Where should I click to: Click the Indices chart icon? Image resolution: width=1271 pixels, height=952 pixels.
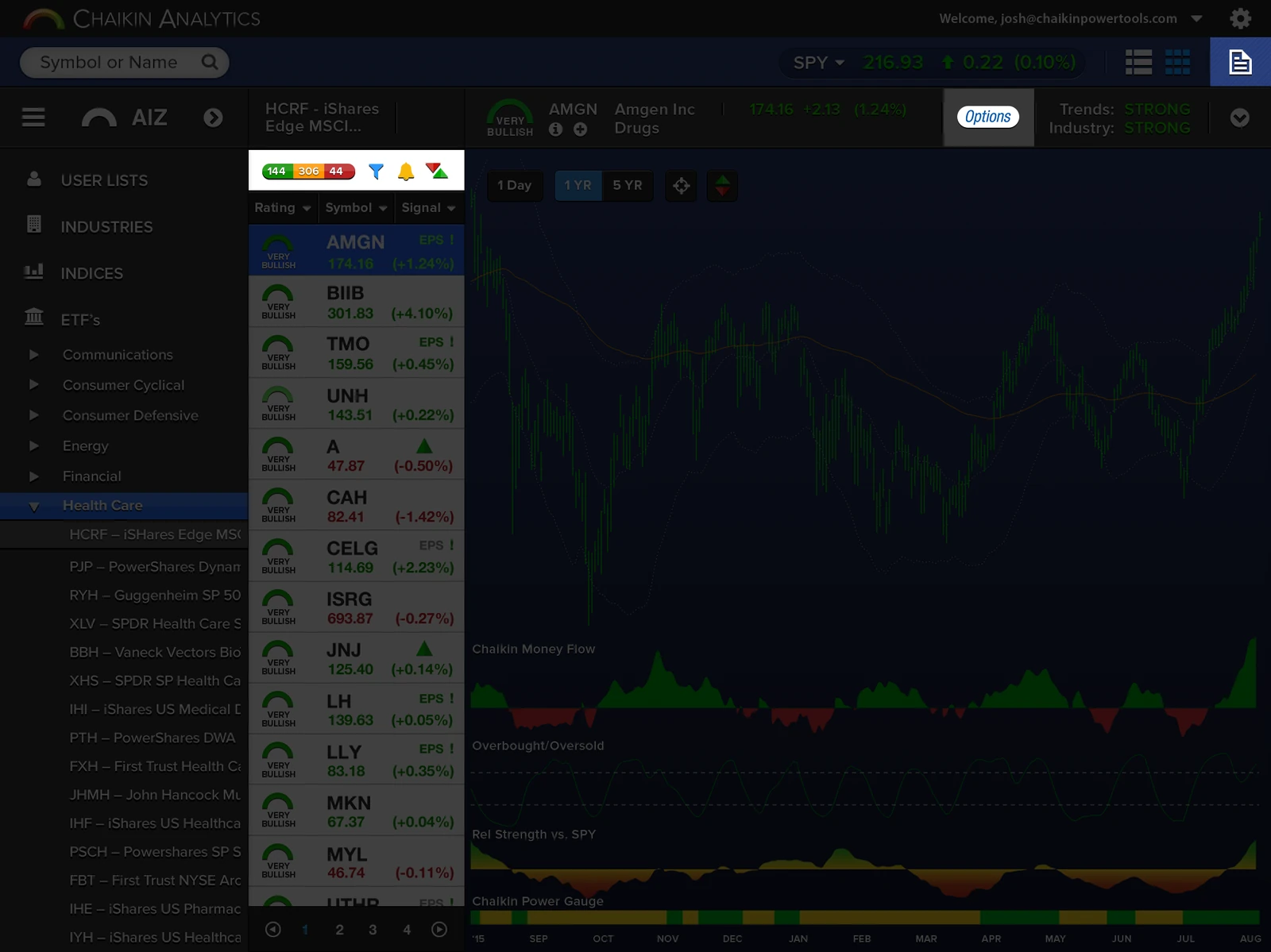click(34, 272)
